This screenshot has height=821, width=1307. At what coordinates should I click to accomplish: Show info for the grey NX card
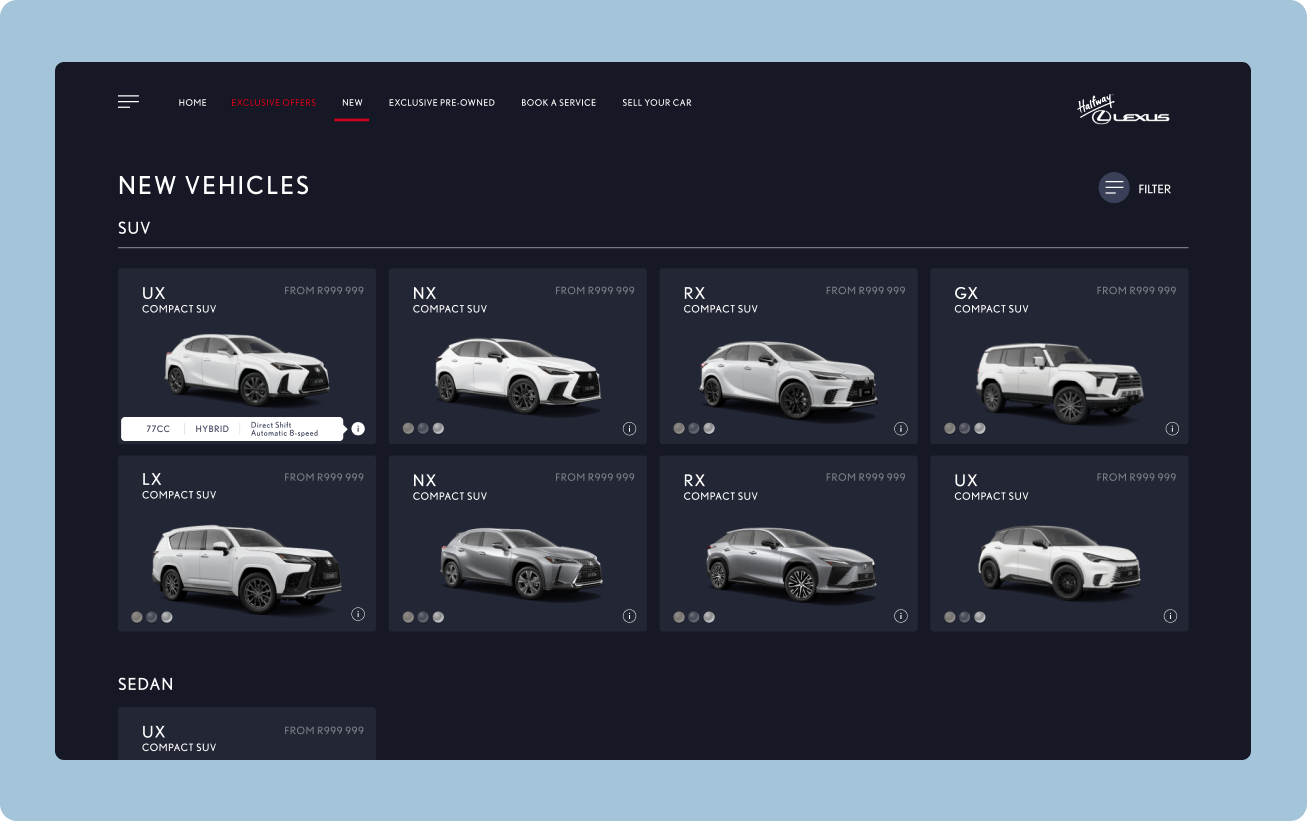[629, 616]
